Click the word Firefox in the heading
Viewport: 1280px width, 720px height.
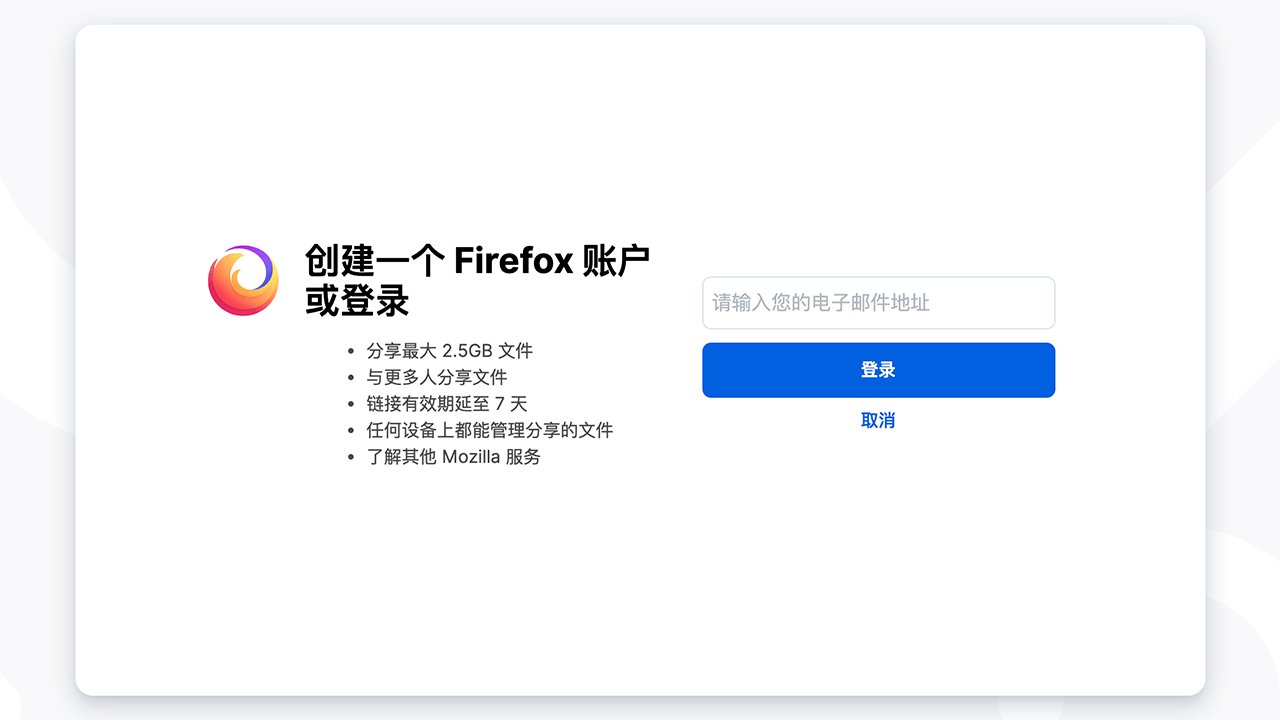513,261
